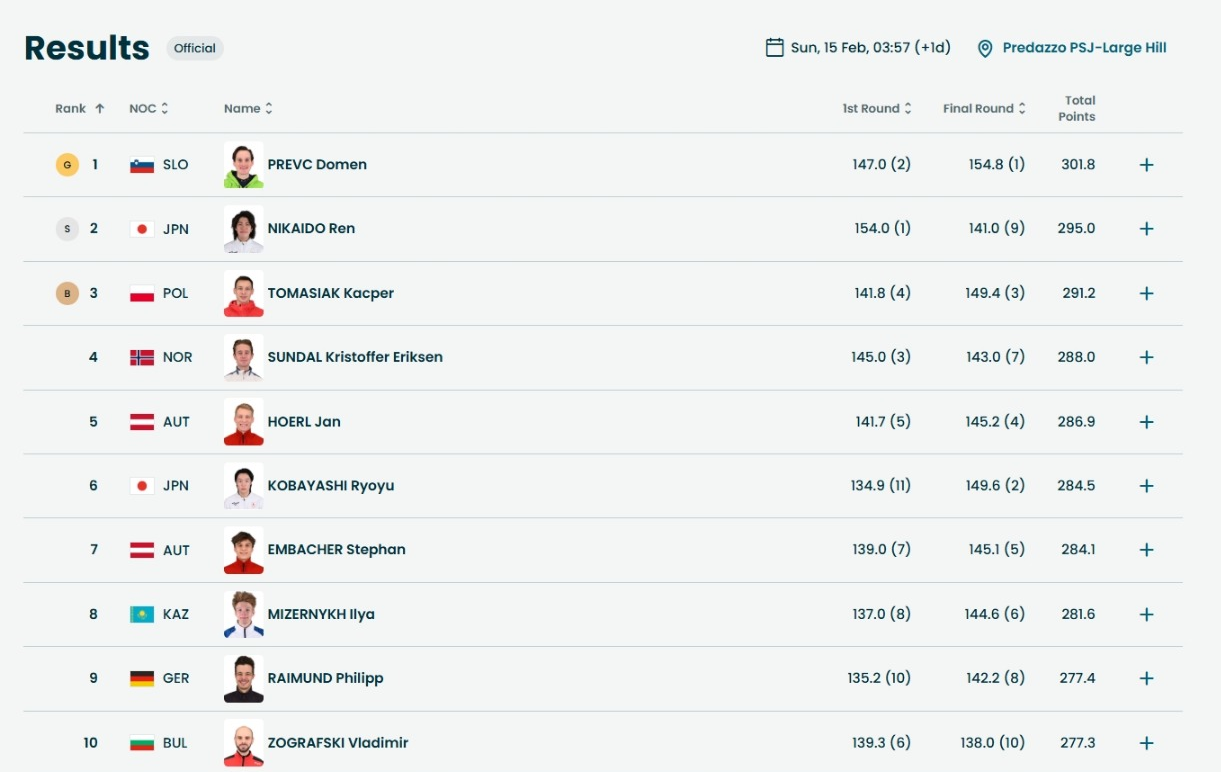Sort results by Name column

coord(248,109)
